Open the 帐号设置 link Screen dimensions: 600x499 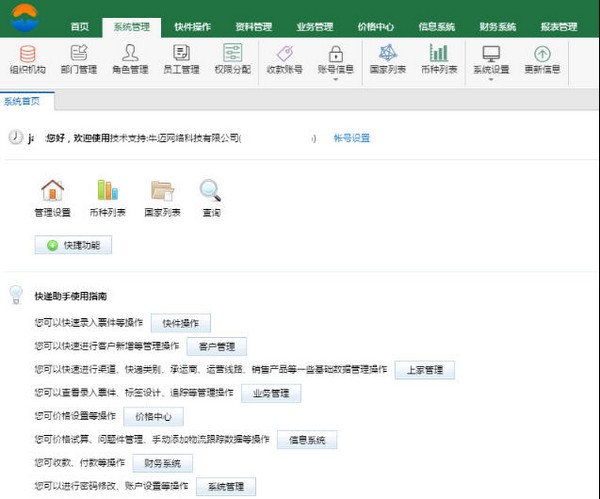pyautogui.click(x=352, y=138)
